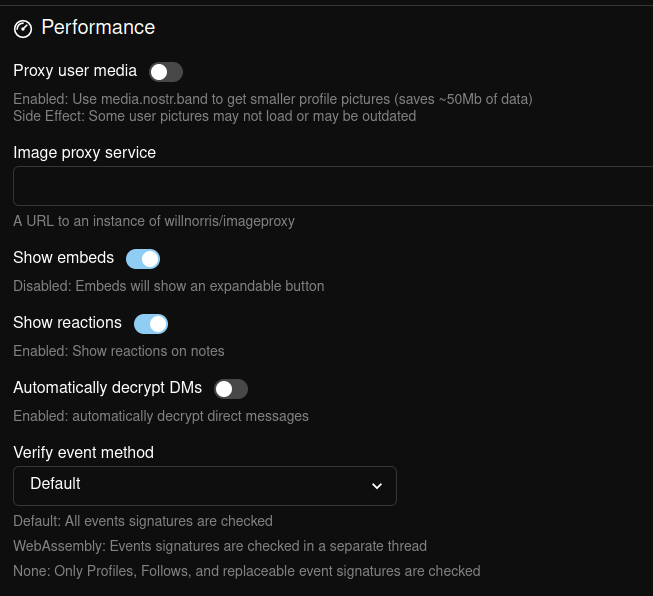Click the willnorris/imageproxy helper text
Viewport: 653px width, 596px height.
pyautogui.click(x=154, y=221)
